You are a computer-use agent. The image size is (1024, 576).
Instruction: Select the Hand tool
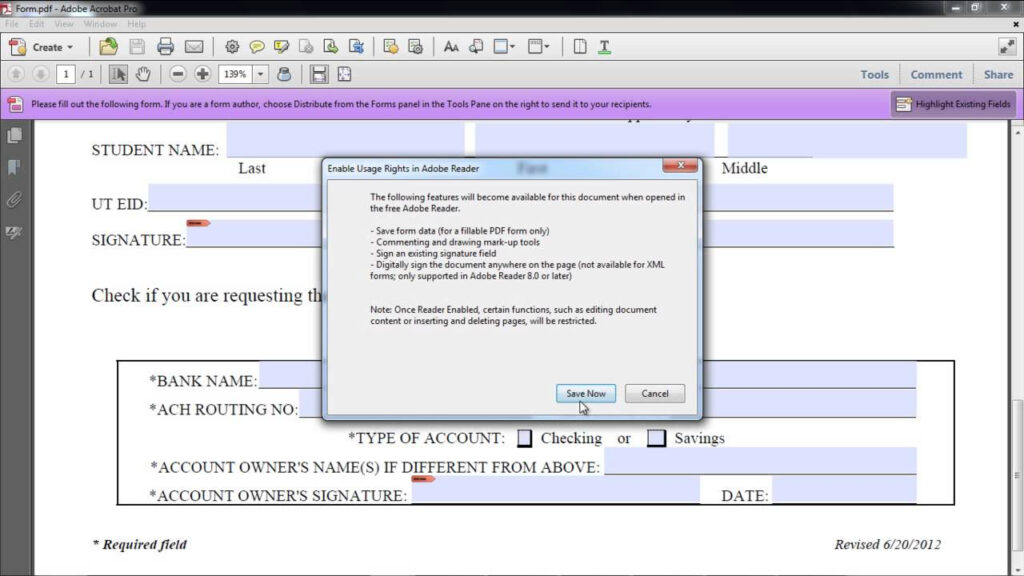tap(145, 73)
